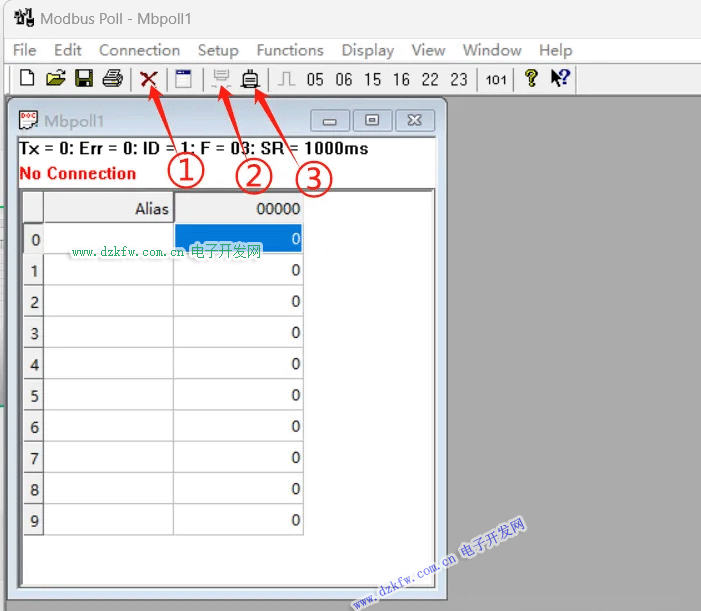The image size is (701, 611).
Task: Select the value cell in row 3
Action: pyautogui.click(x=239, y=333)
